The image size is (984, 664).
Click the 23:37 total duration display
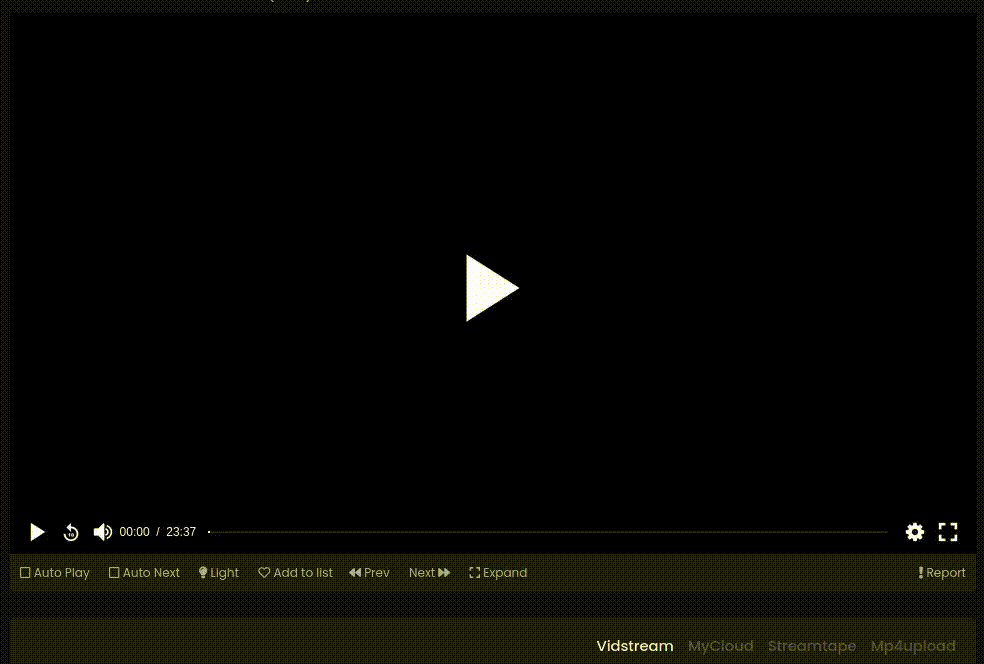click(x=181, y=532)
